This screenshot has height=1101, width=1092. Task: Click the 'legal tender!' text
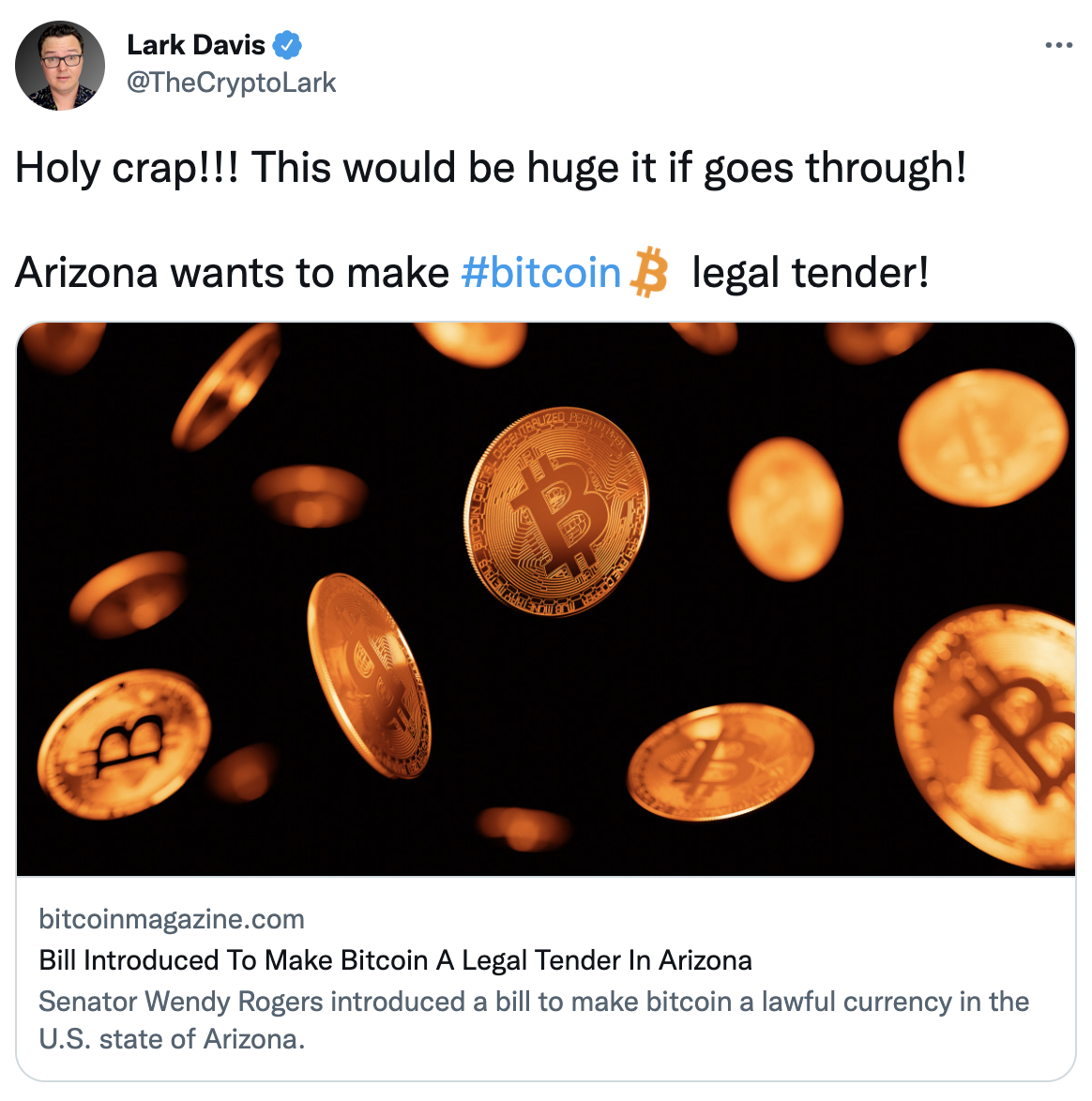pos(811,273)
